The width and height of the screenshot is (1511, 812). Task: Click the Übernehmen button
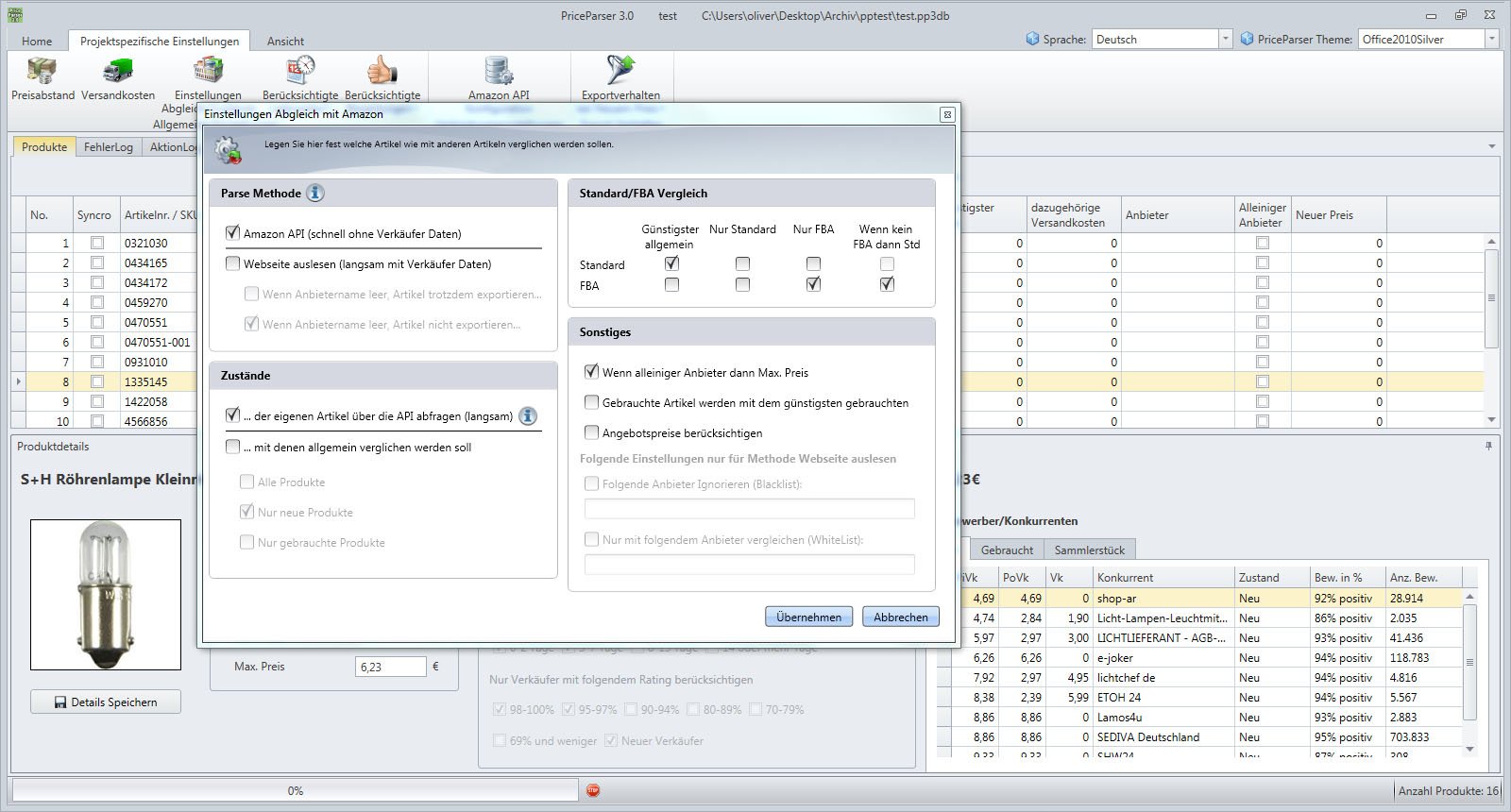pos(808,617)
